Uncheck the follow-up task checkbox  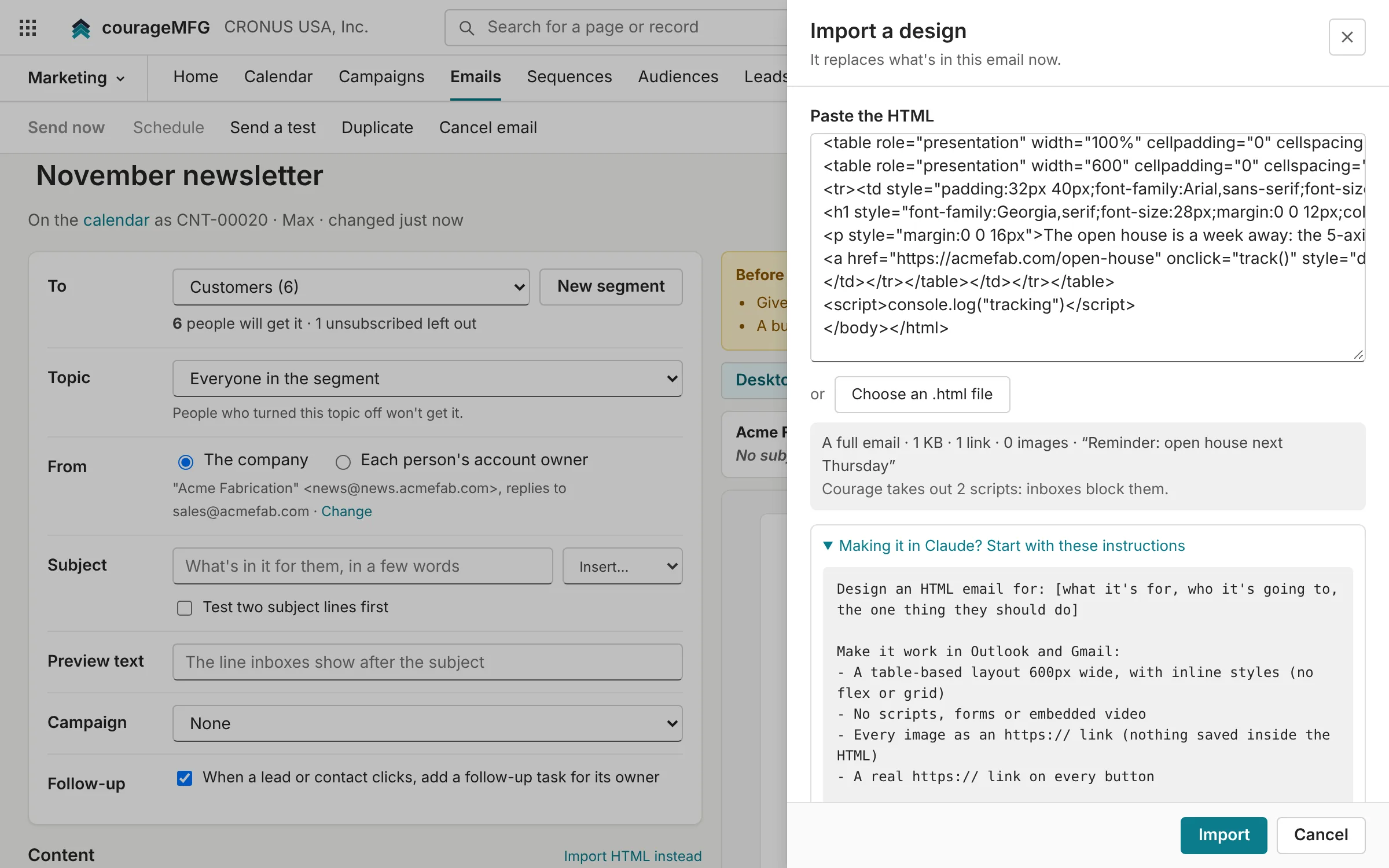point(185,778)
